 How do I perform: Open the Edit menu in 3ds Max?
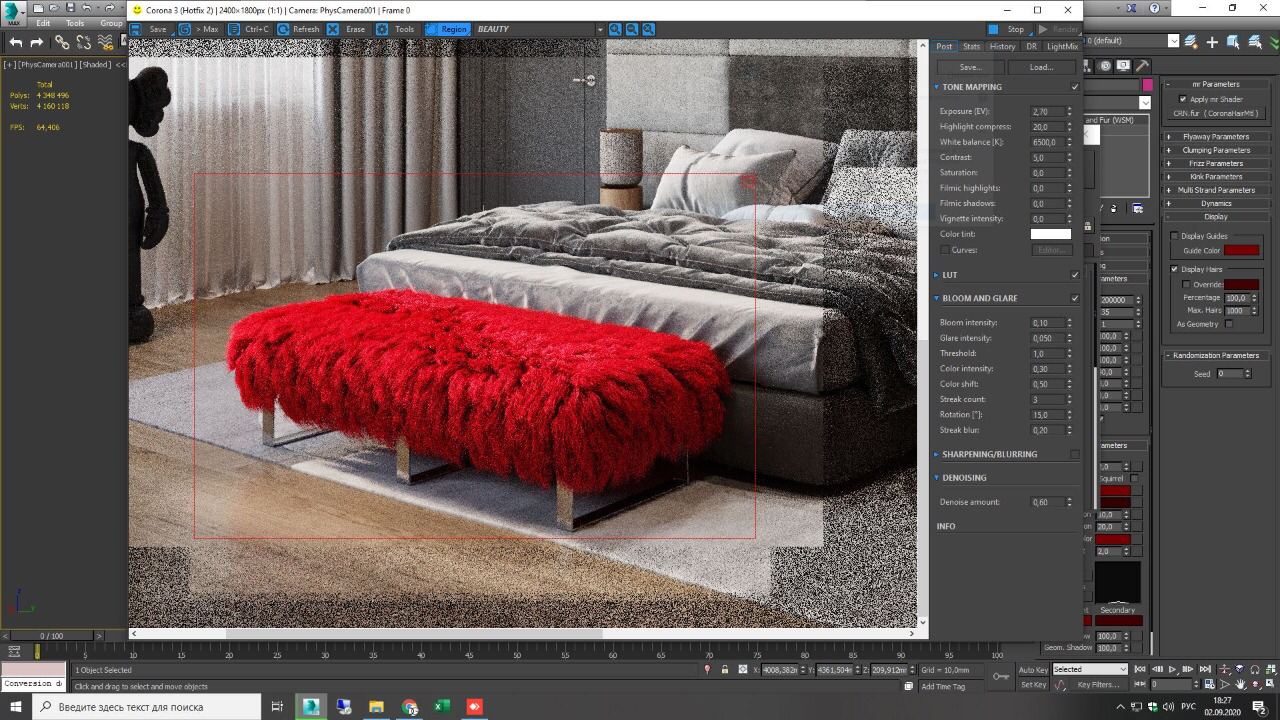click(x=43, y=23)
